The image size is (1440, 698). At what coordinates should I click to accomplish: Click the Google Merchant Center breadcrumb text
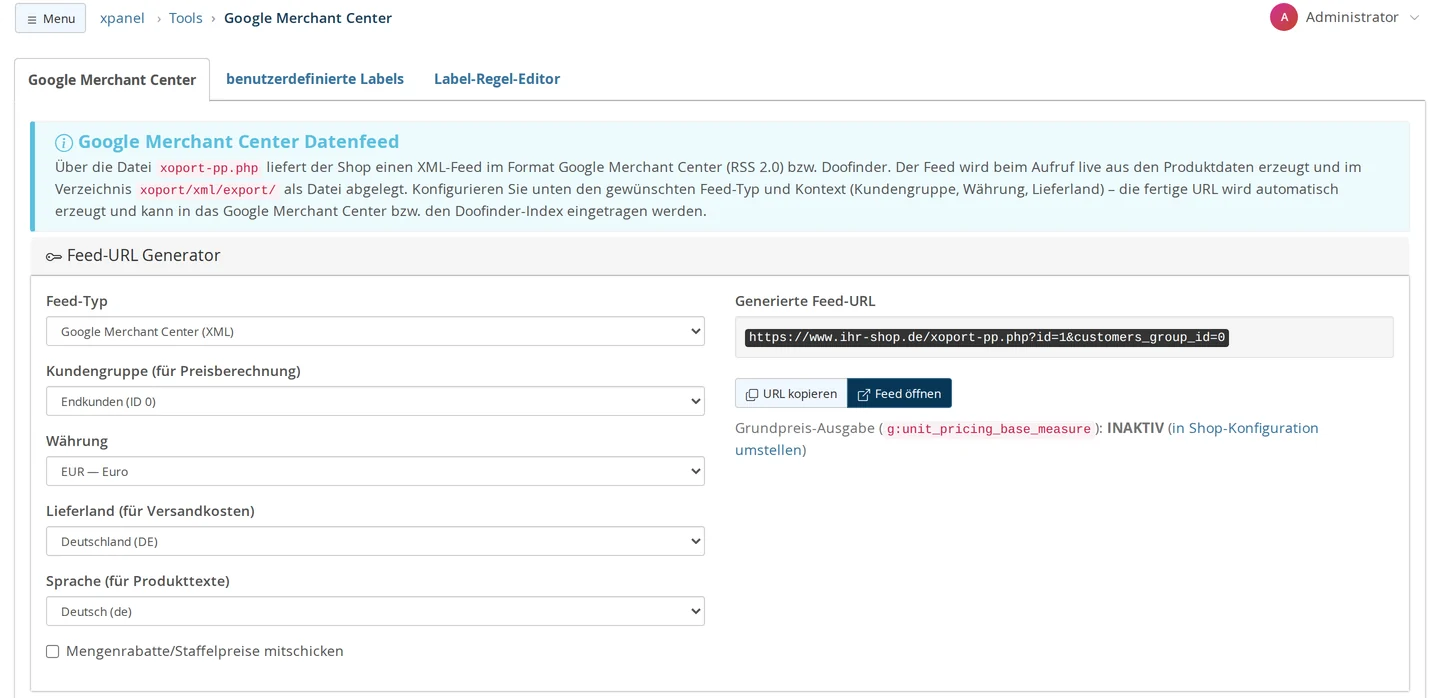pyautogui.click(x=308, y=18)
